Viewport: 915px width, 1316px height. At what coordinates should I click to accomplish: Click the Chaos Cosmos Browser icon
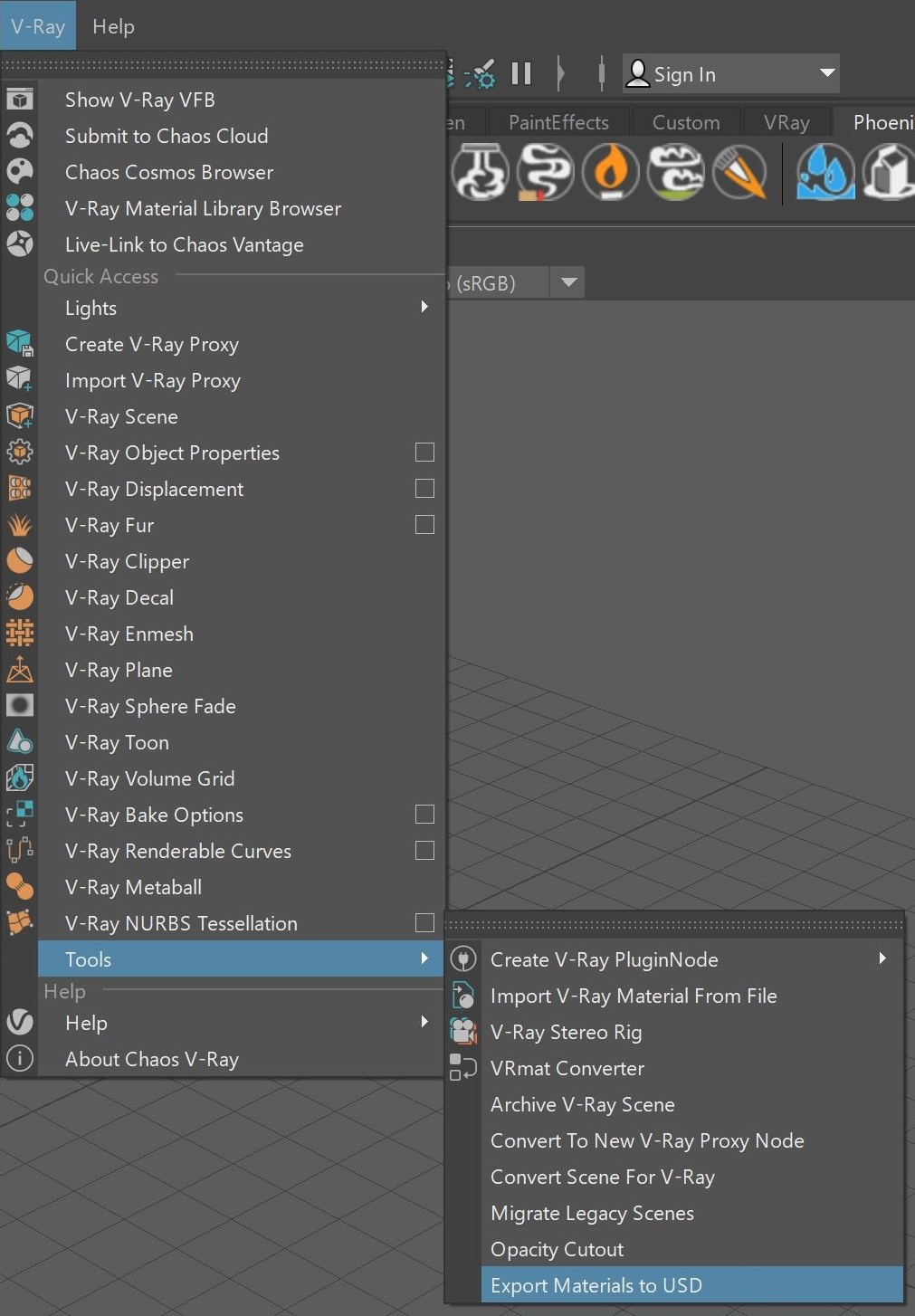click(x=20, y=171)
